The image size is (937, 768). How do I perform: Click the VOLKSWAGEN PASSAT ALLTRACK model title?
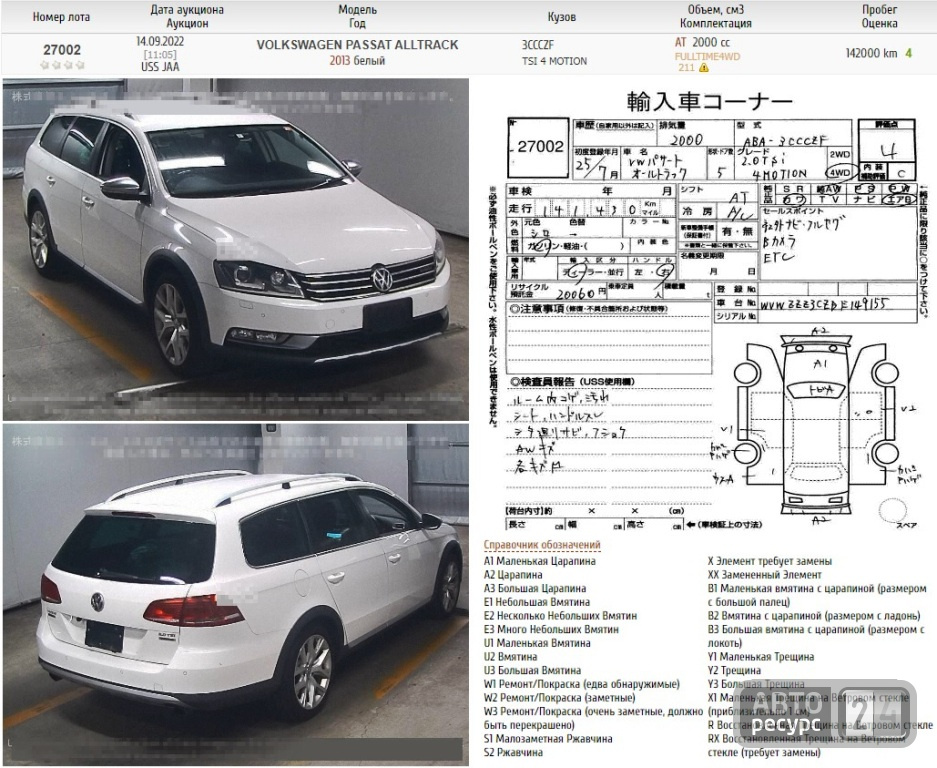357,45
